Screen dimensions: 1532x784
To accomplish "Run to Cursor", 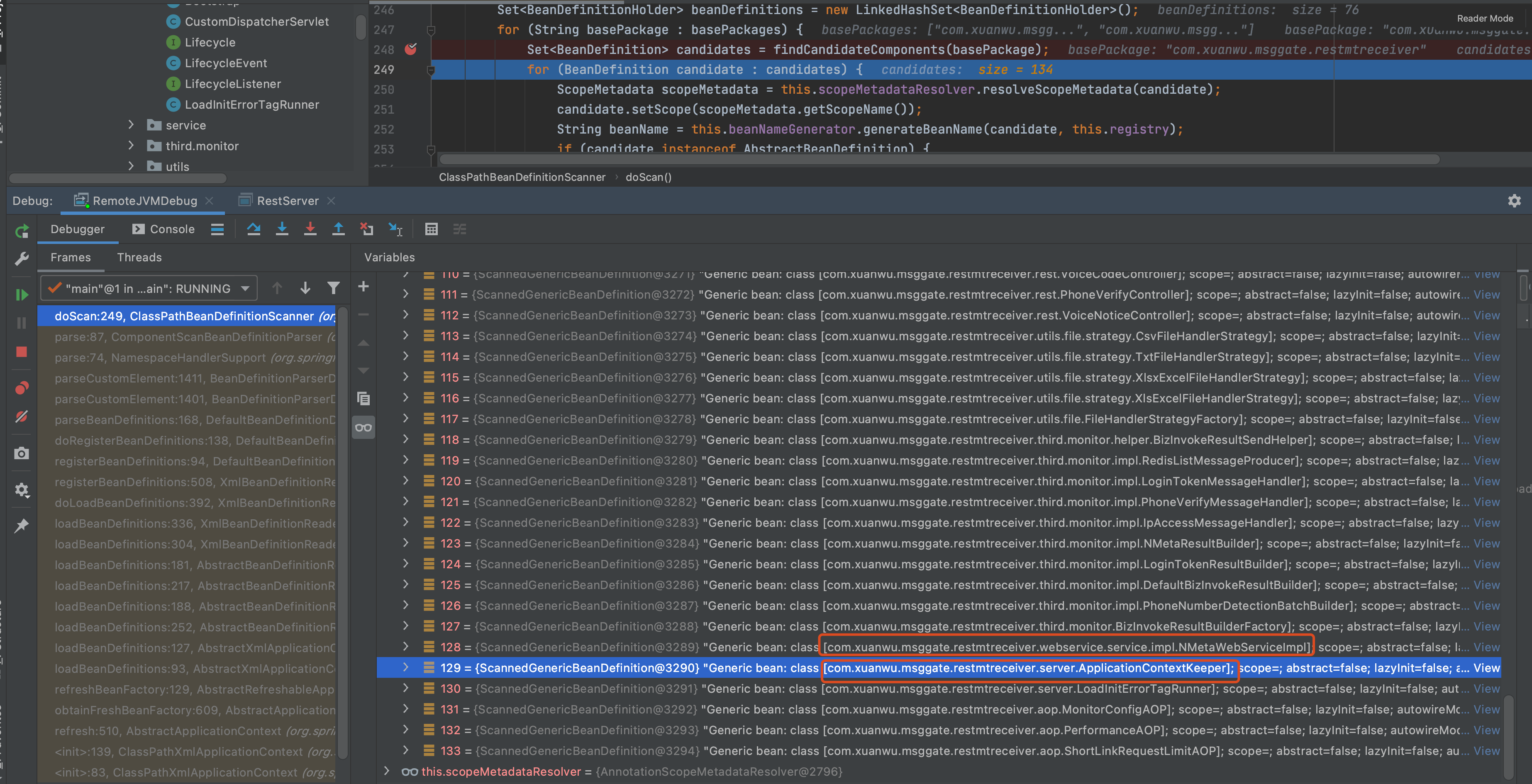I will coord(395,229).
